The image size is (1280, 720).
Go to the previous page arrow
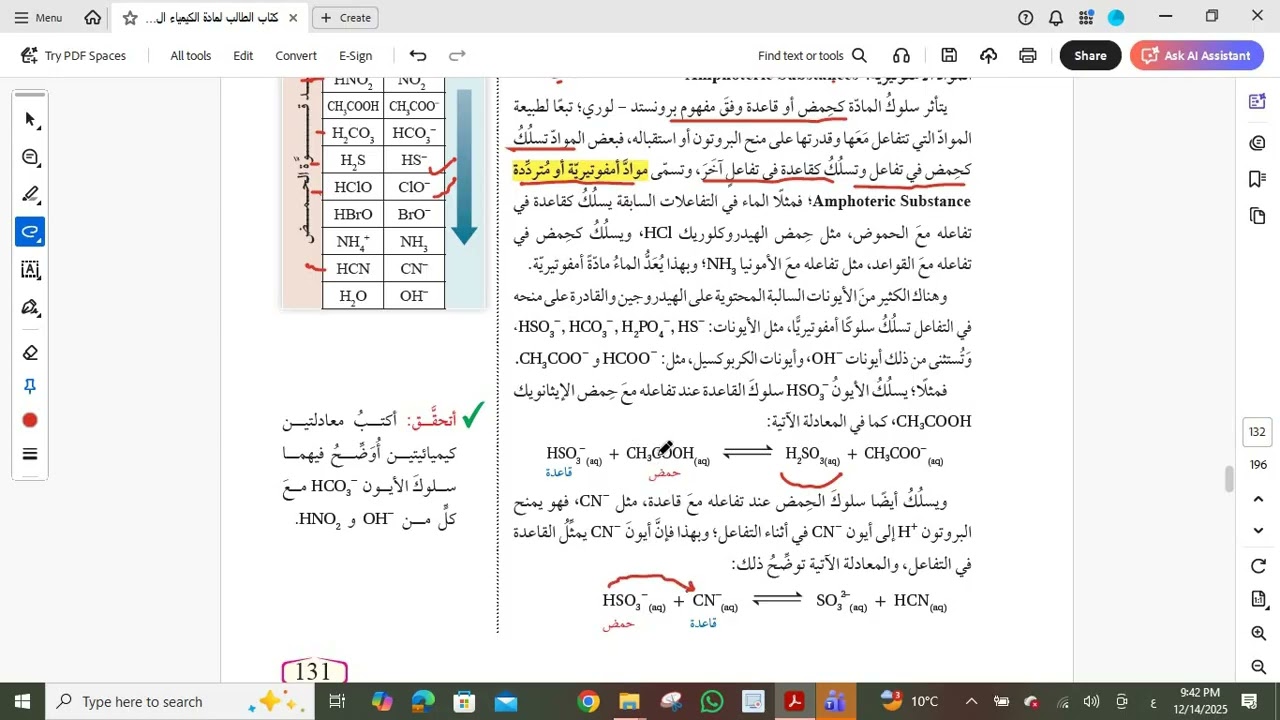[x=1258, y=498]
